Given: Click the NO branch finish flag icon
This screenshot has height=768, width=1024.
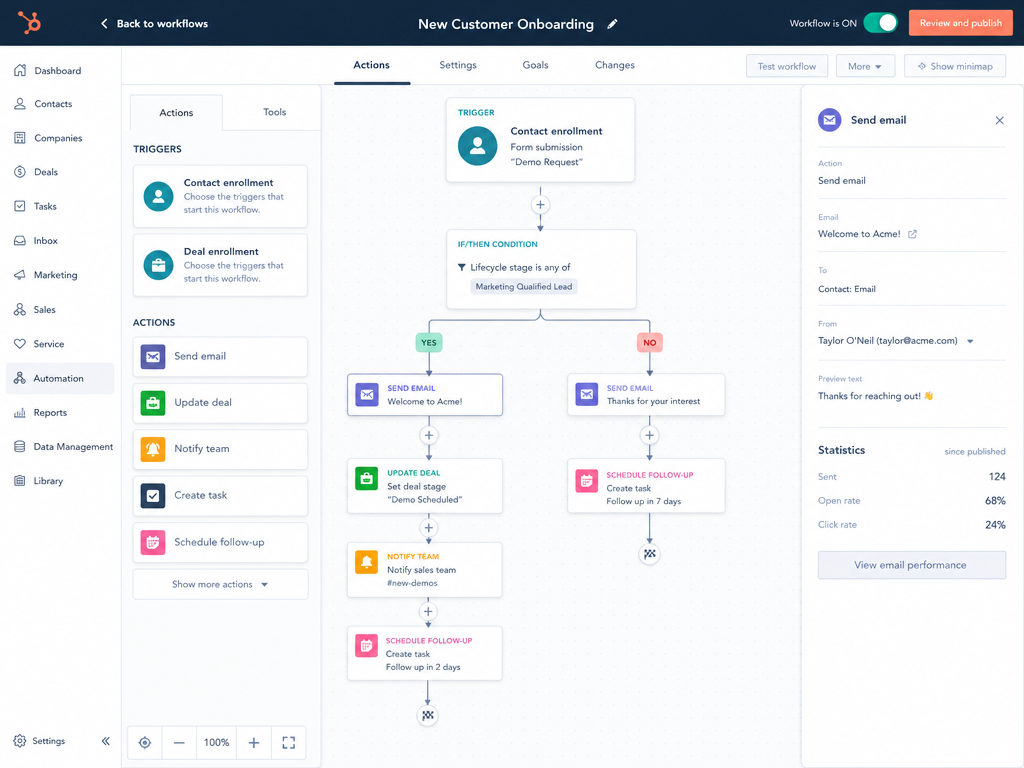Looking at the screenshot, I should (649, 554).
